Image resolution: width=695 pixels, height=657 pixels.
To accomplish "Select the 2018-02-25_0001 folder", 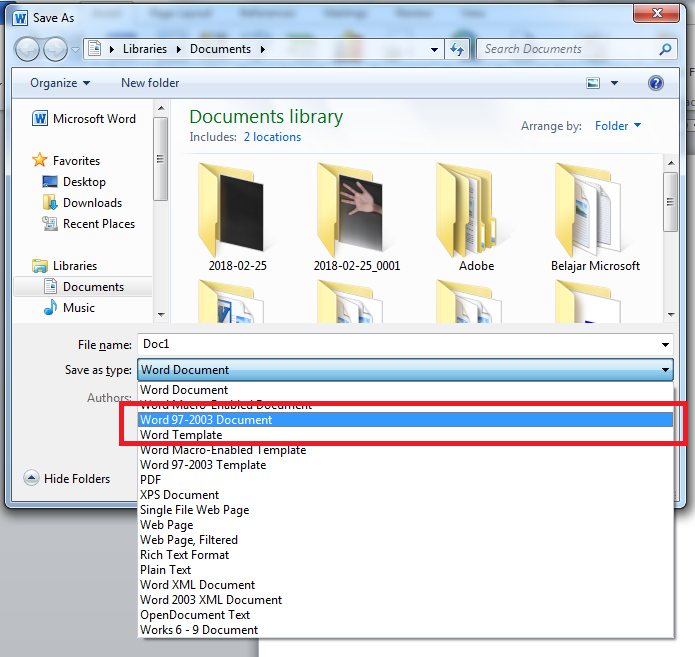I will tap(357, 217).
